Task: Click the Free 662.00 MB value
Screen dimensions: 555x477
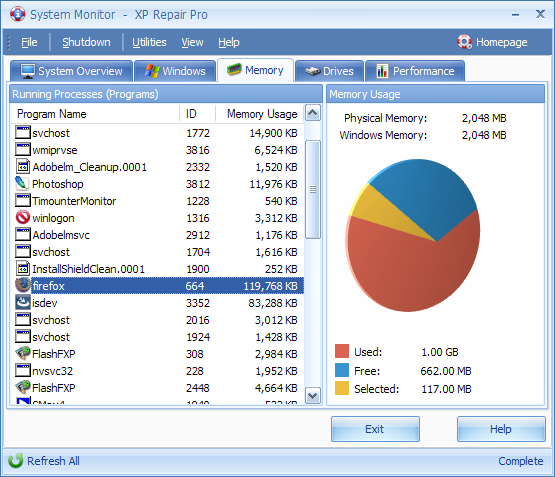Action: (446, 371)
